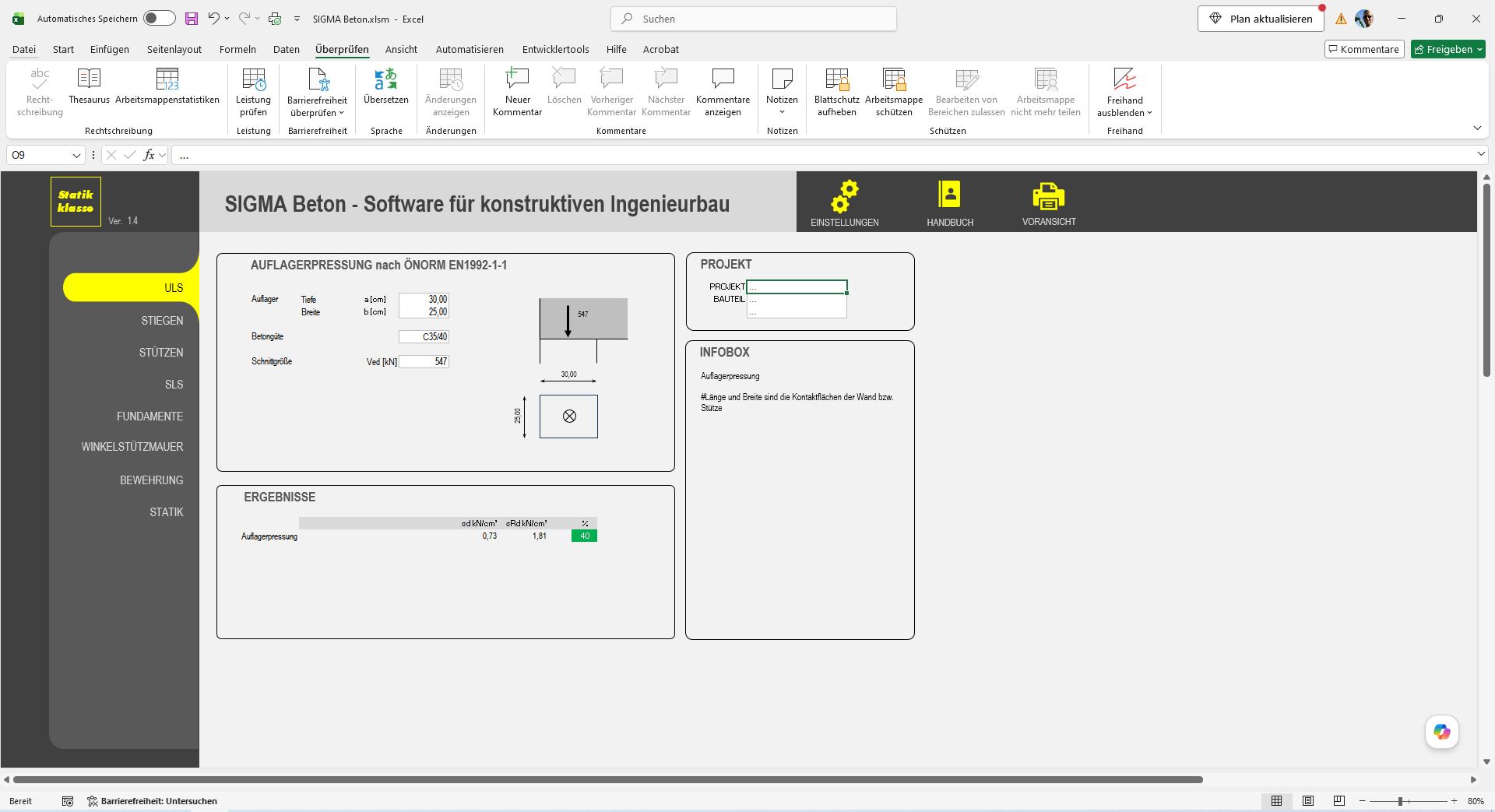Open the Notizen menu button
Image resolution: width=1495 pixels, height=812 pixels.
[782, 92]
